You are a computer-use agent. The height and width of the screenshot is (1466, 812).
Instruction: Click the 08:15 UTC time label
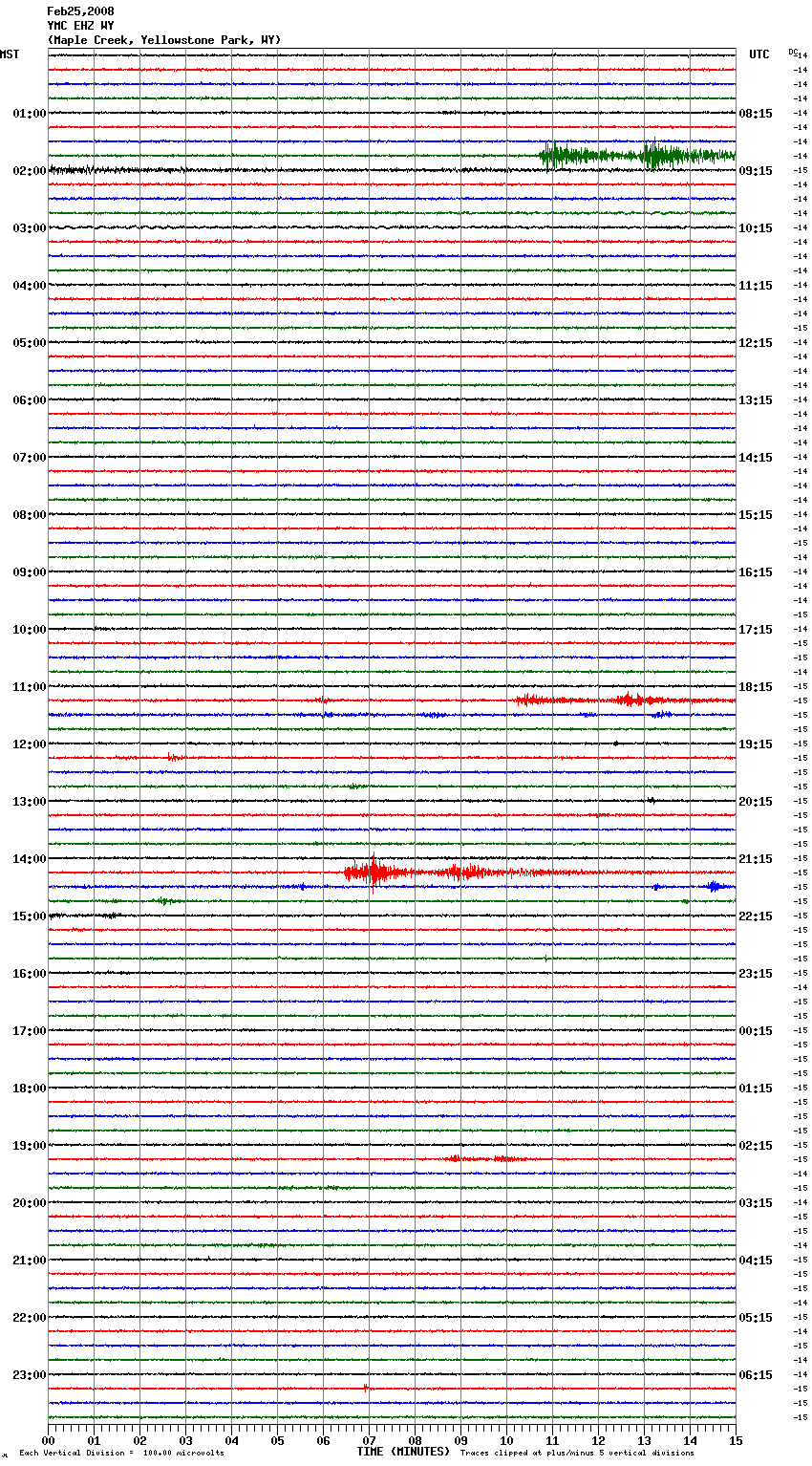(x=756, y=114)
